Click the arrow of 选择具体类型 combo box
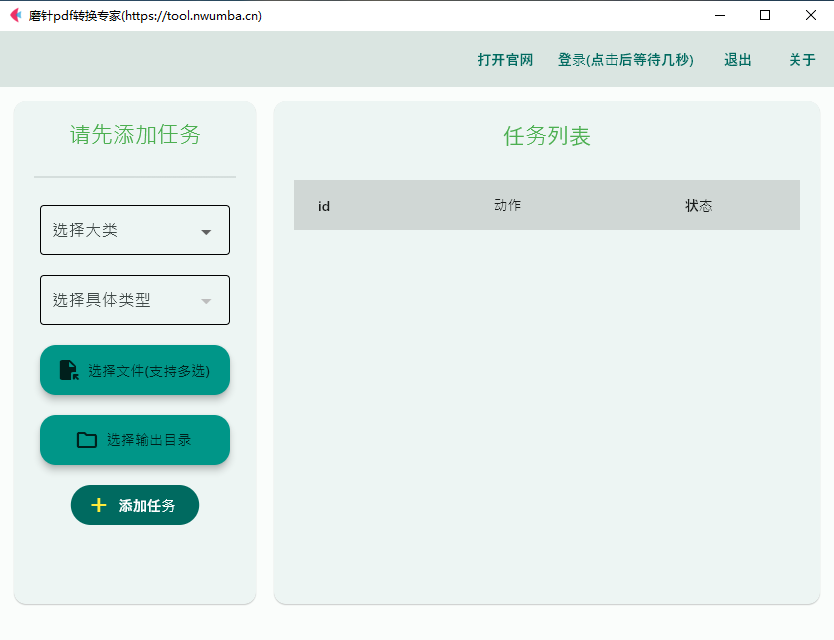 [206, 302]
